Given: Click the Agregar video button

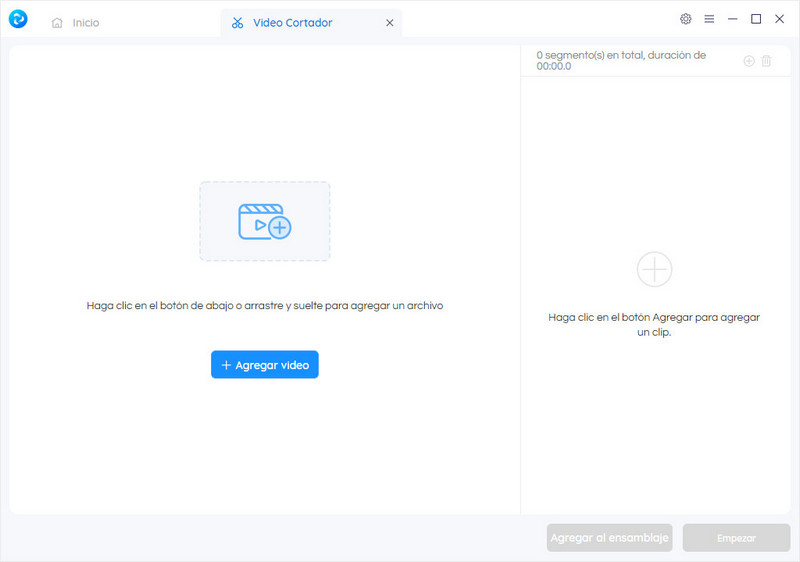Looking at the screenshot, I should click(x=265, y=365).
